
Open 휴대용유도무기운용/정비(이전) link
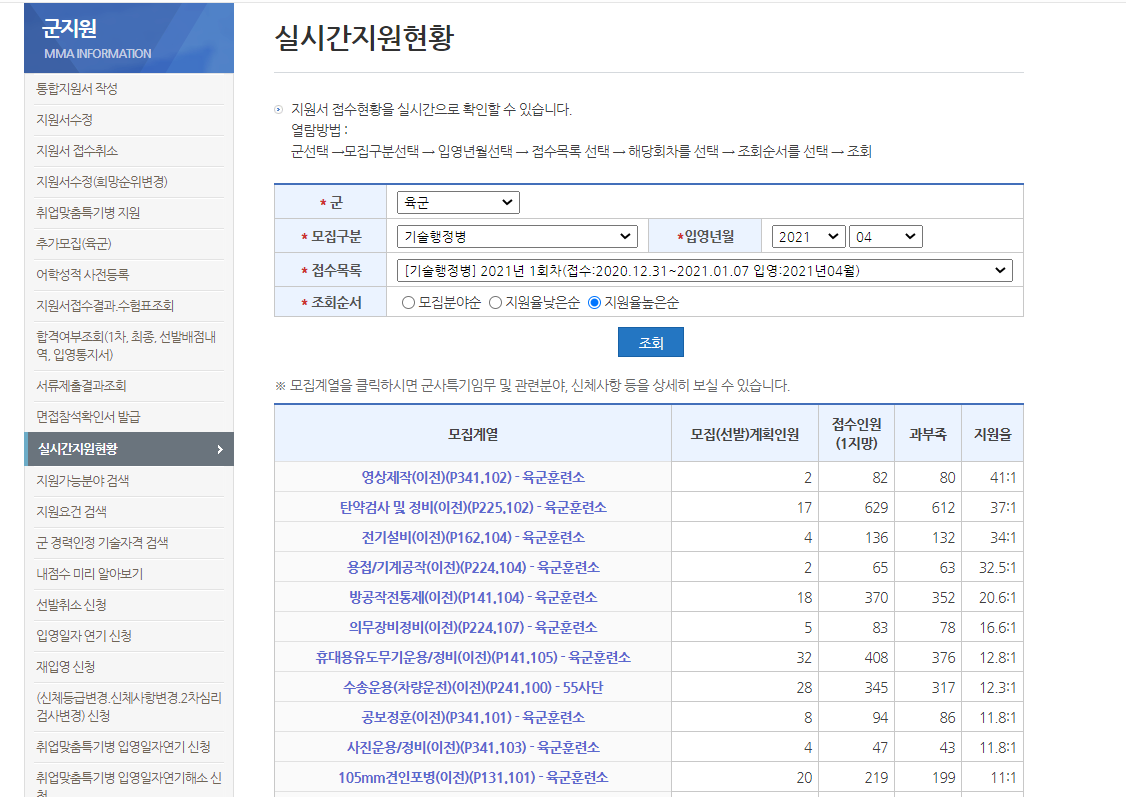click(x=473, y=658)
